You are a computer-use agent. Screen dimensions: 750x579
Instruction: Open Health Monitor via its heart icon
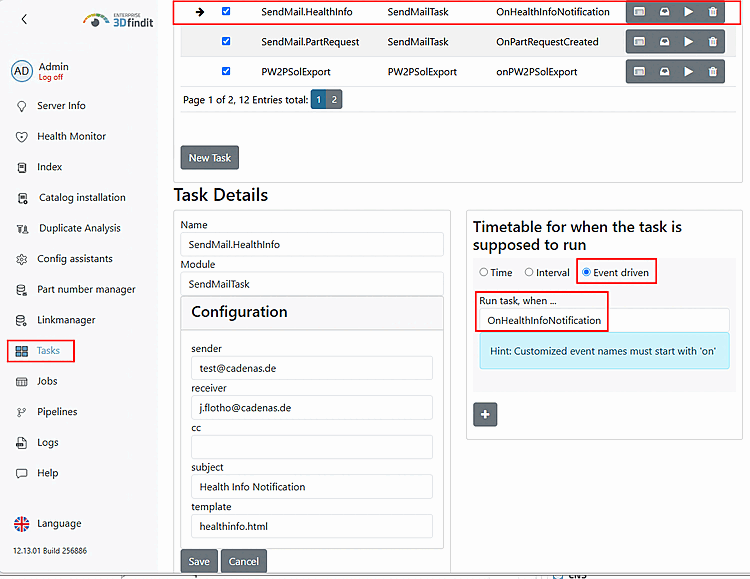tap(22, 137)
